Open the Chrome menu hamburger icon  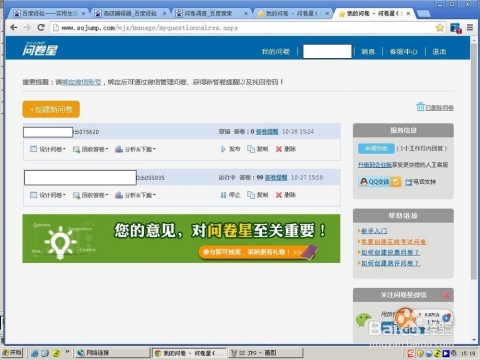(x=470, y=27)
